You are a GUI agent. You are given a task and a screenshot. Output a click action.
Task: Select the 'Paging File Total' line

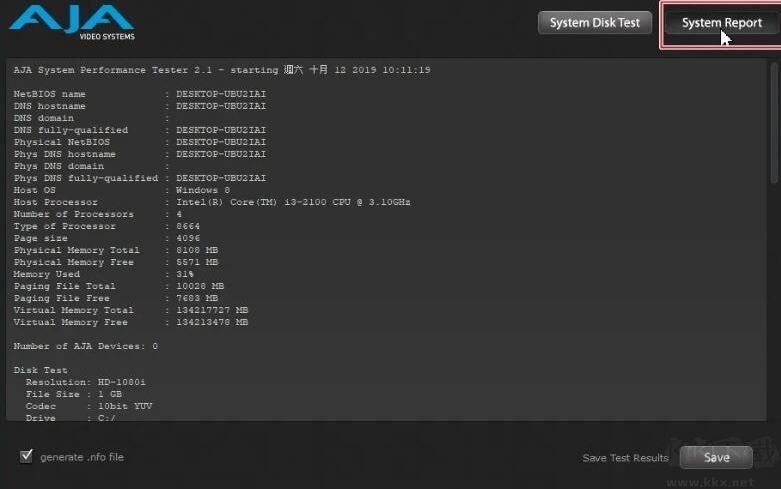click(119, 286)
